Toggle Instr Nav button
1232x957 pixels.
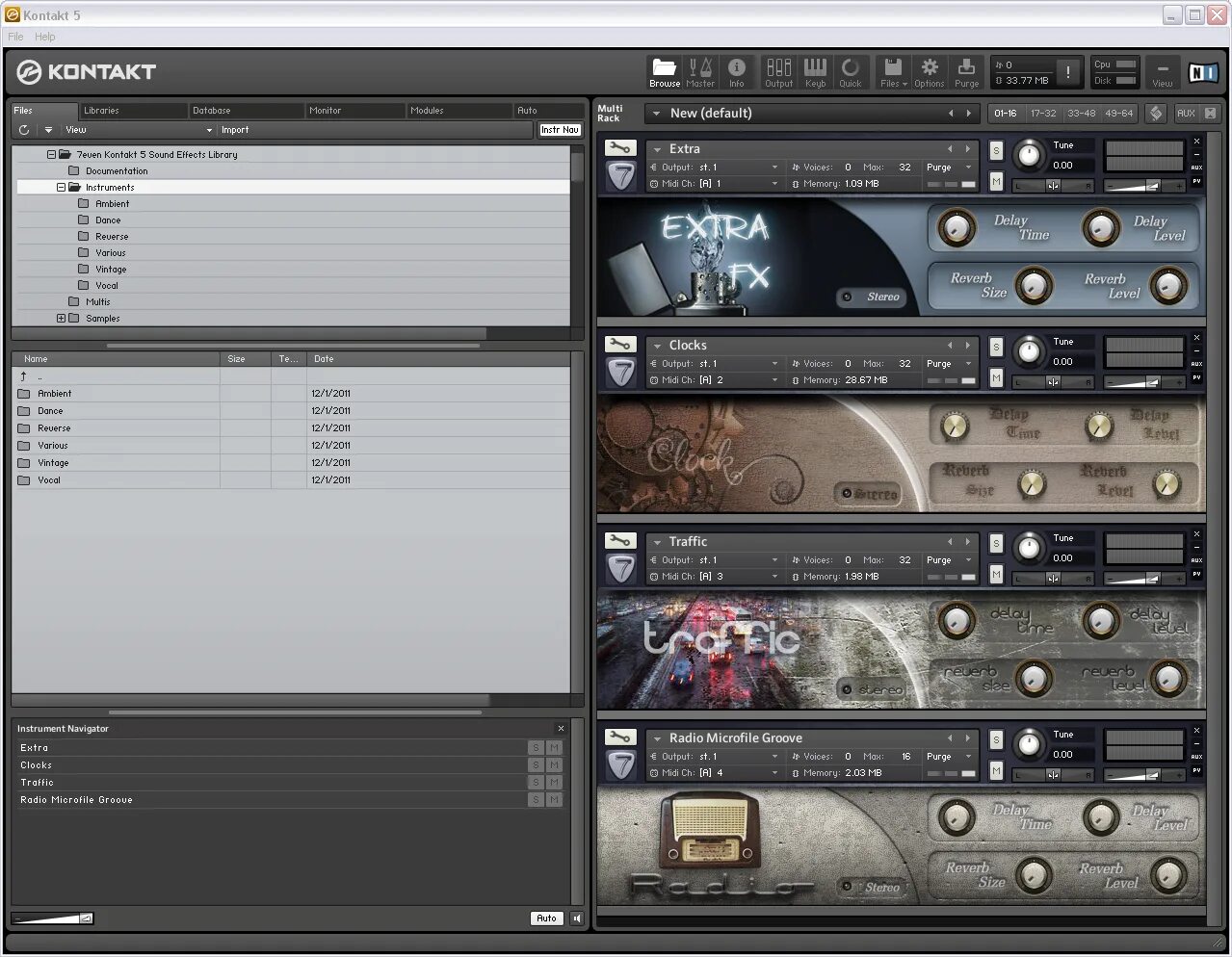(x=560, y=130)
